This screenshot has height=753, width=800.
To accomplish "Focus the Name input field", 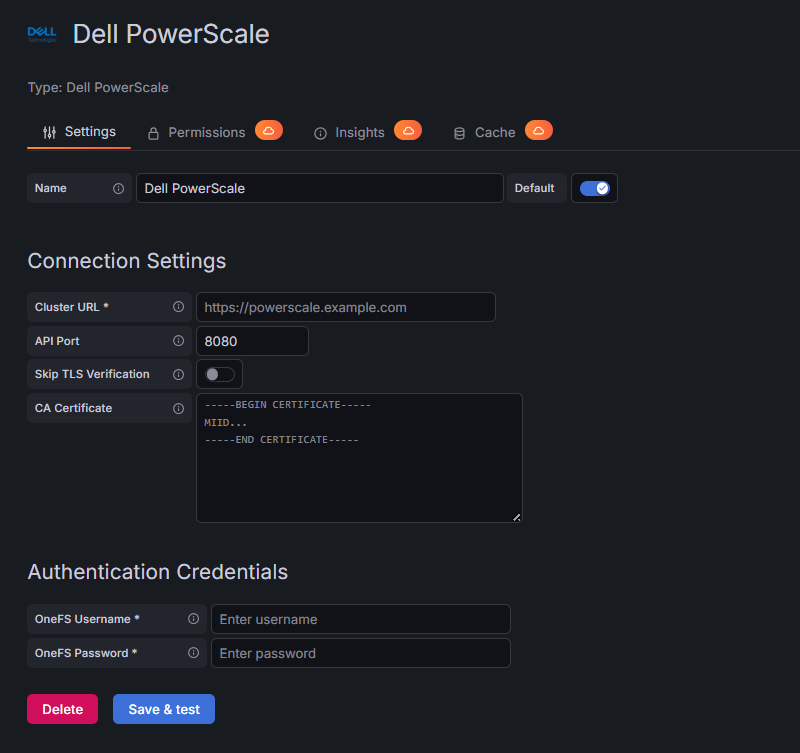I will pyautogui.click(x=320, y=188).
